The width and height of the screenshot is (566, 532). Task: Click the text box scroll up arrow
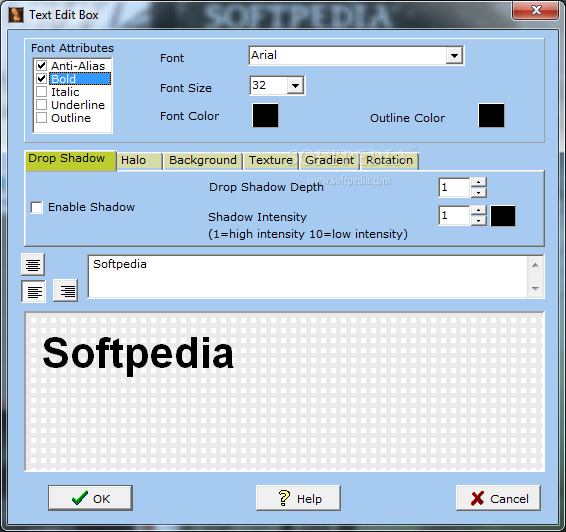(535, 265)
